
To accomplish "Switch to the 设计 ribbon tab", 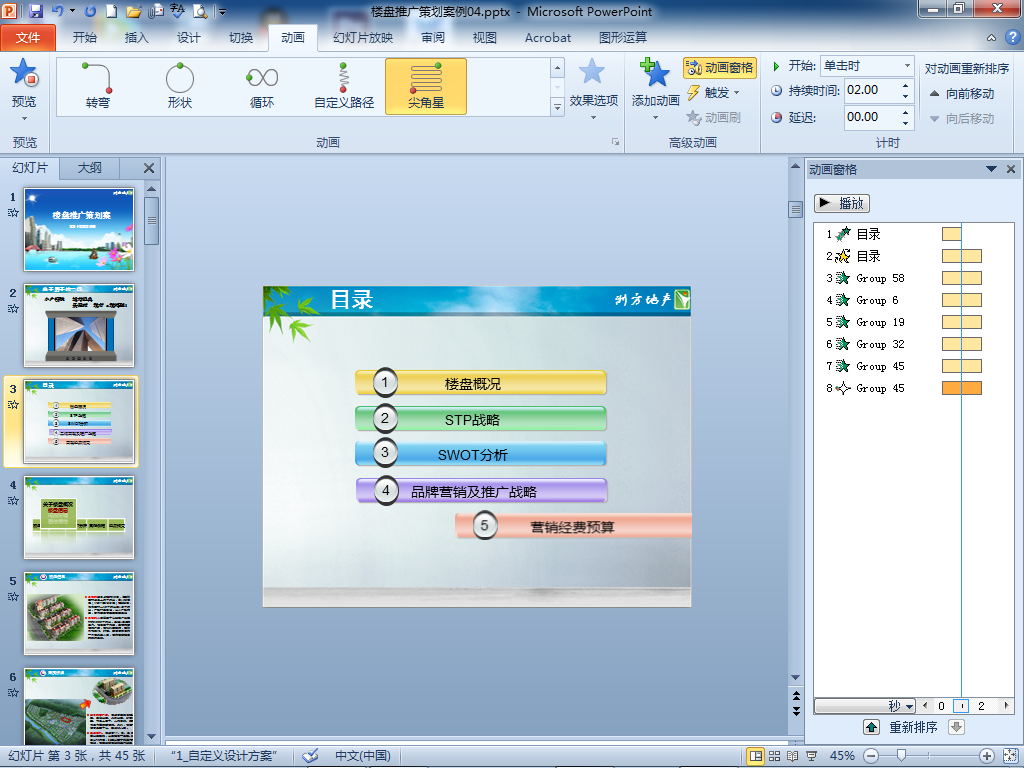I will [188, 37].
